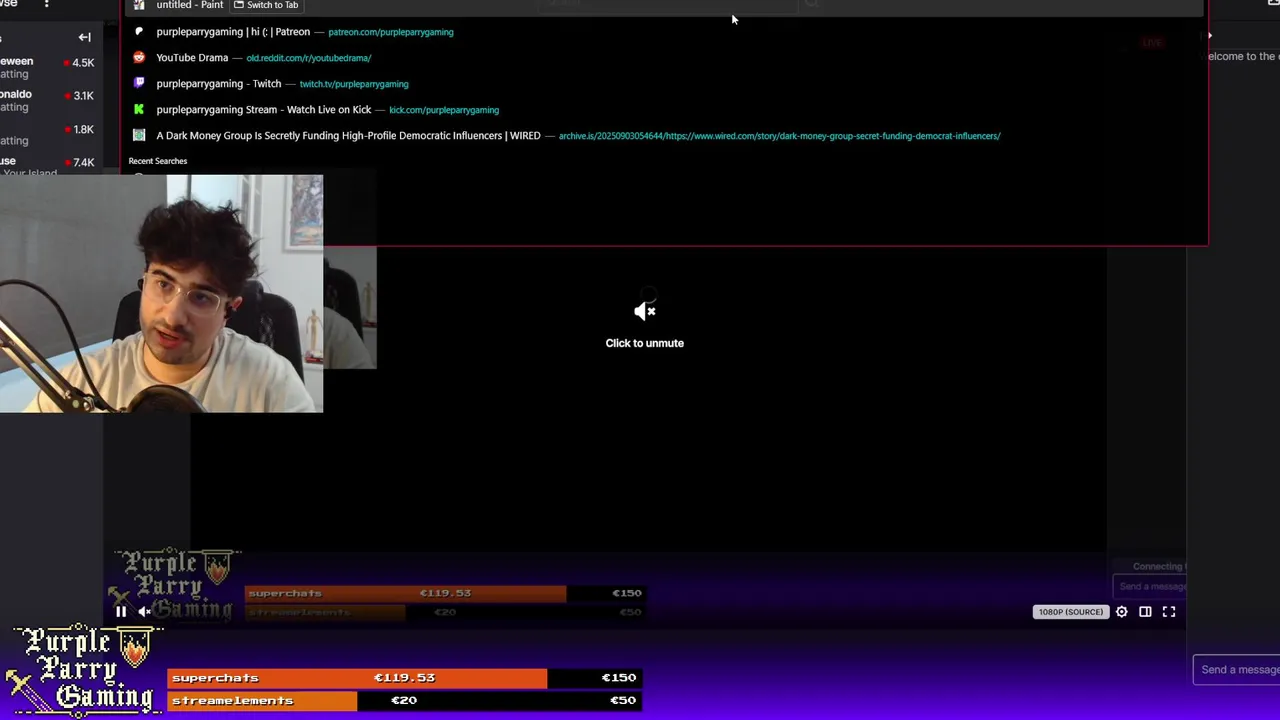
Task: Click the Paint favicon icon
Action: pyautogui.click(x=139, y=5)
